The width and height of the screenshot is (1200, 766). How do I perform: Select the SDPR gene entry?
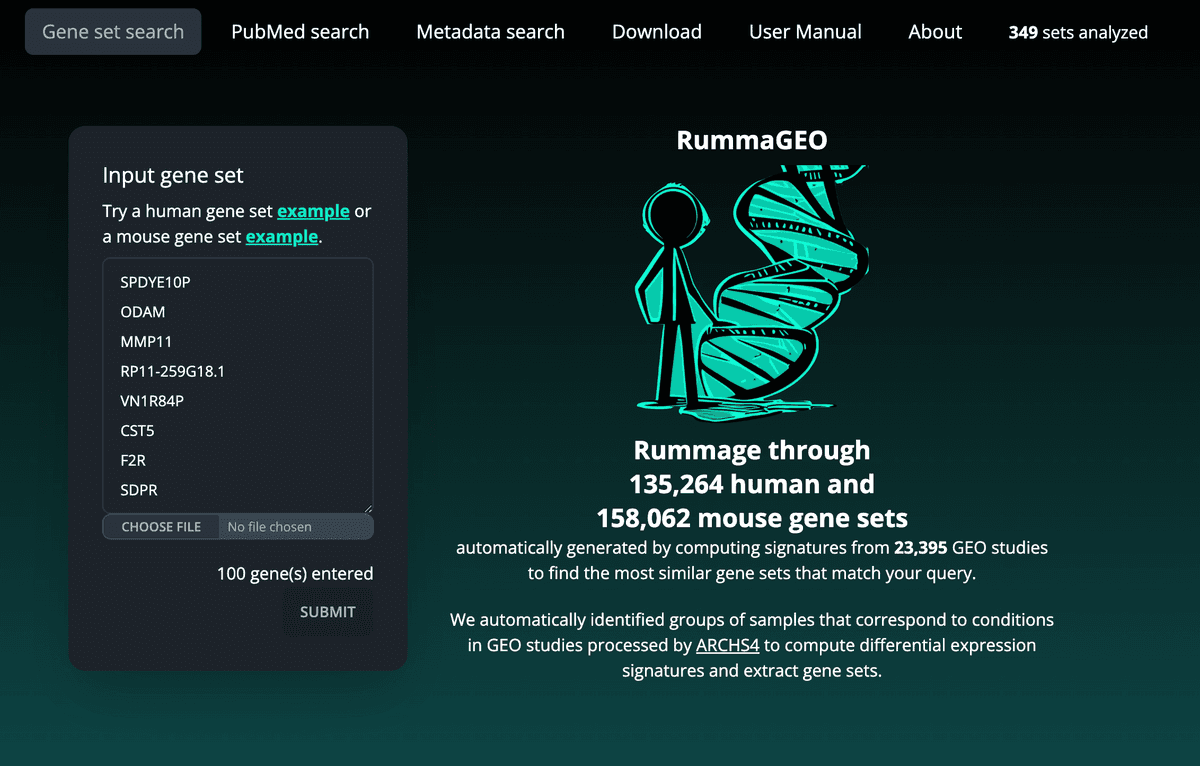(x=139, y=491)
